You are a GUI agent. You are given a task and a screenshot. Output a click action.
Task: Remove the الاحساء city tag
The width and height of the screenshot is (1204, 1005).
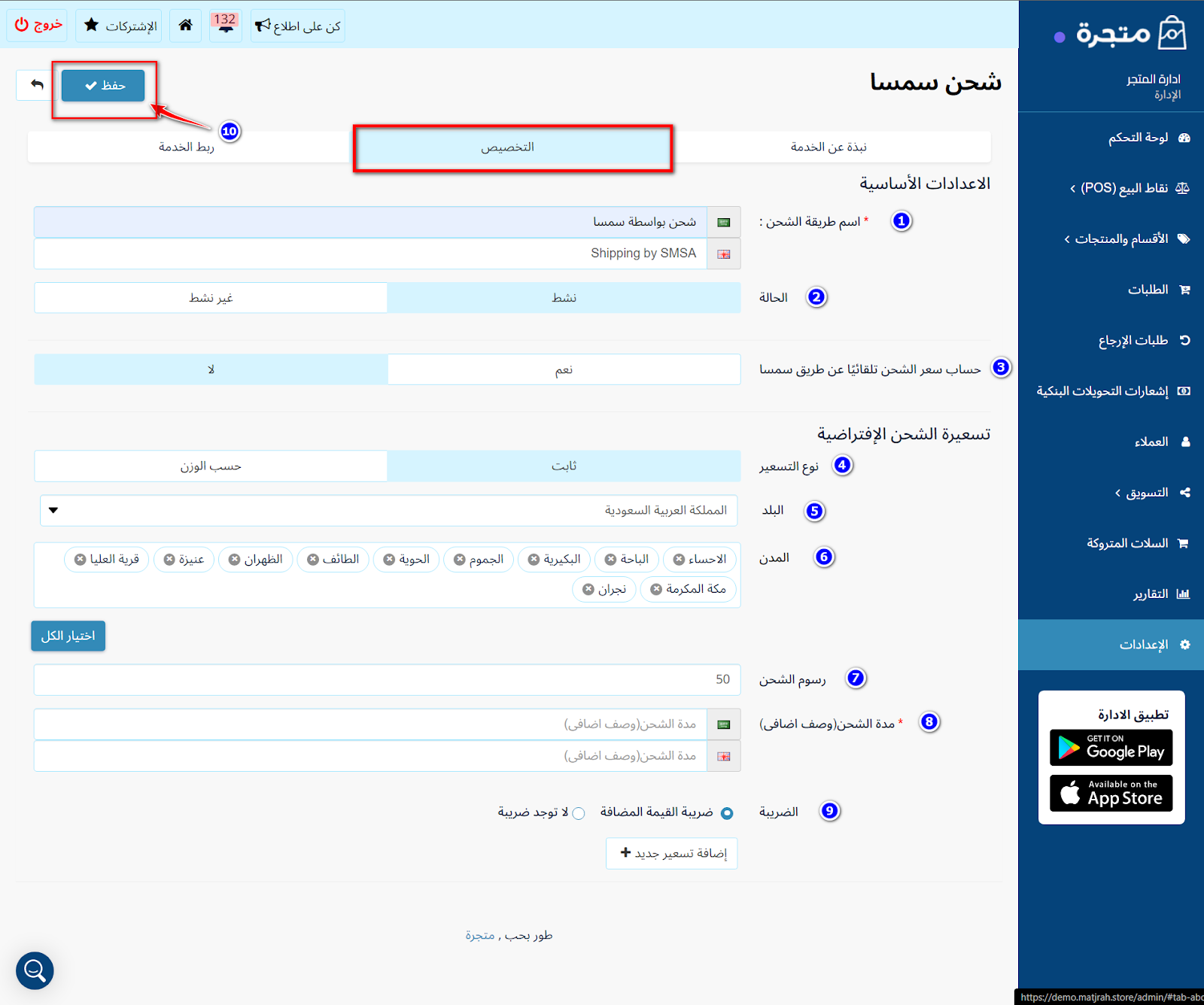pos(679,560)
